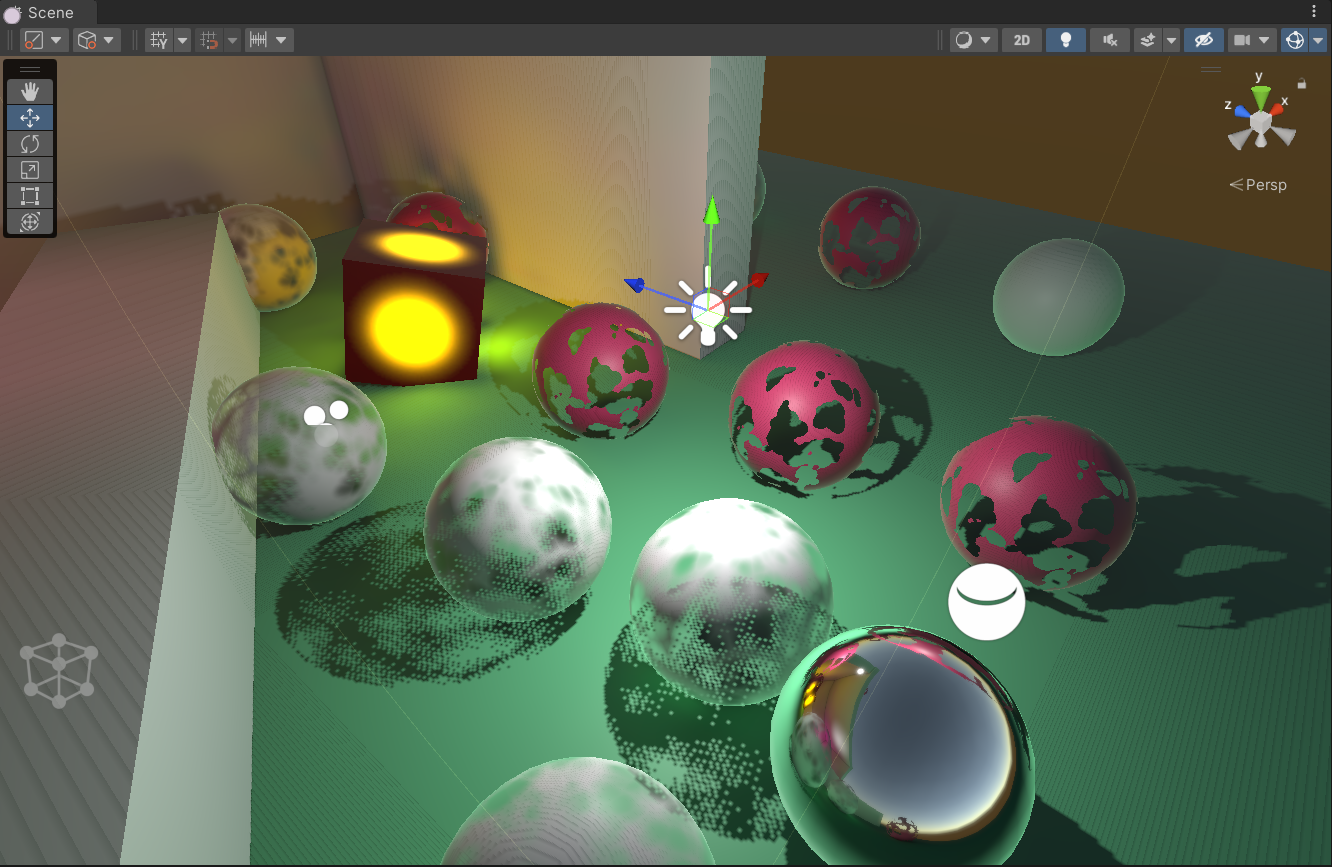Toggle hidden objects visibility eye
The width and height of the screenshot is (1332, 867).
click(x=1203, y=40)
